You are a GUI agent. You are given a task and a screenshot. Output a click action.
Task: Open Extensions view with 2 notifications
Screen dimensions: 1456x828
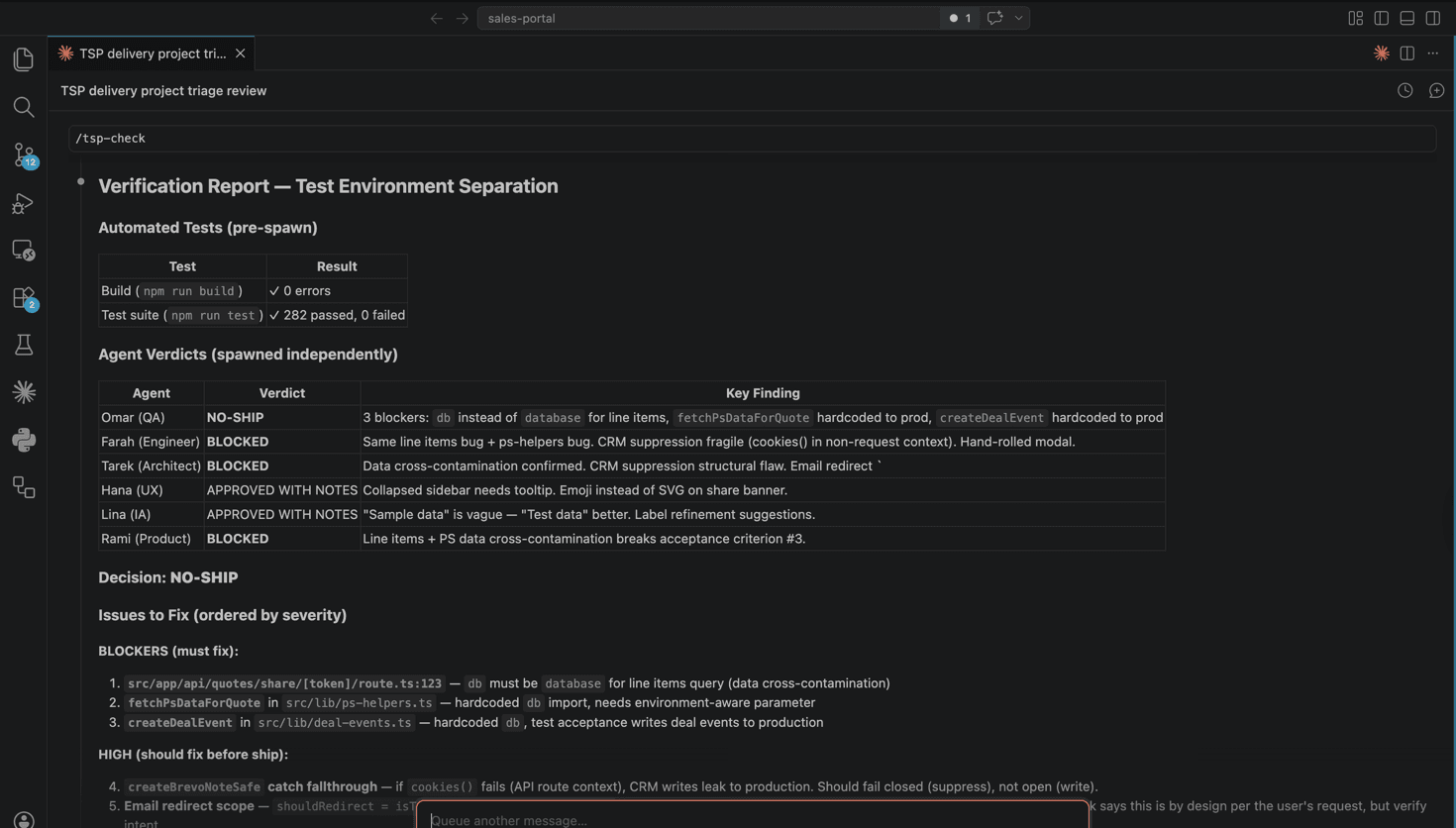24,297
